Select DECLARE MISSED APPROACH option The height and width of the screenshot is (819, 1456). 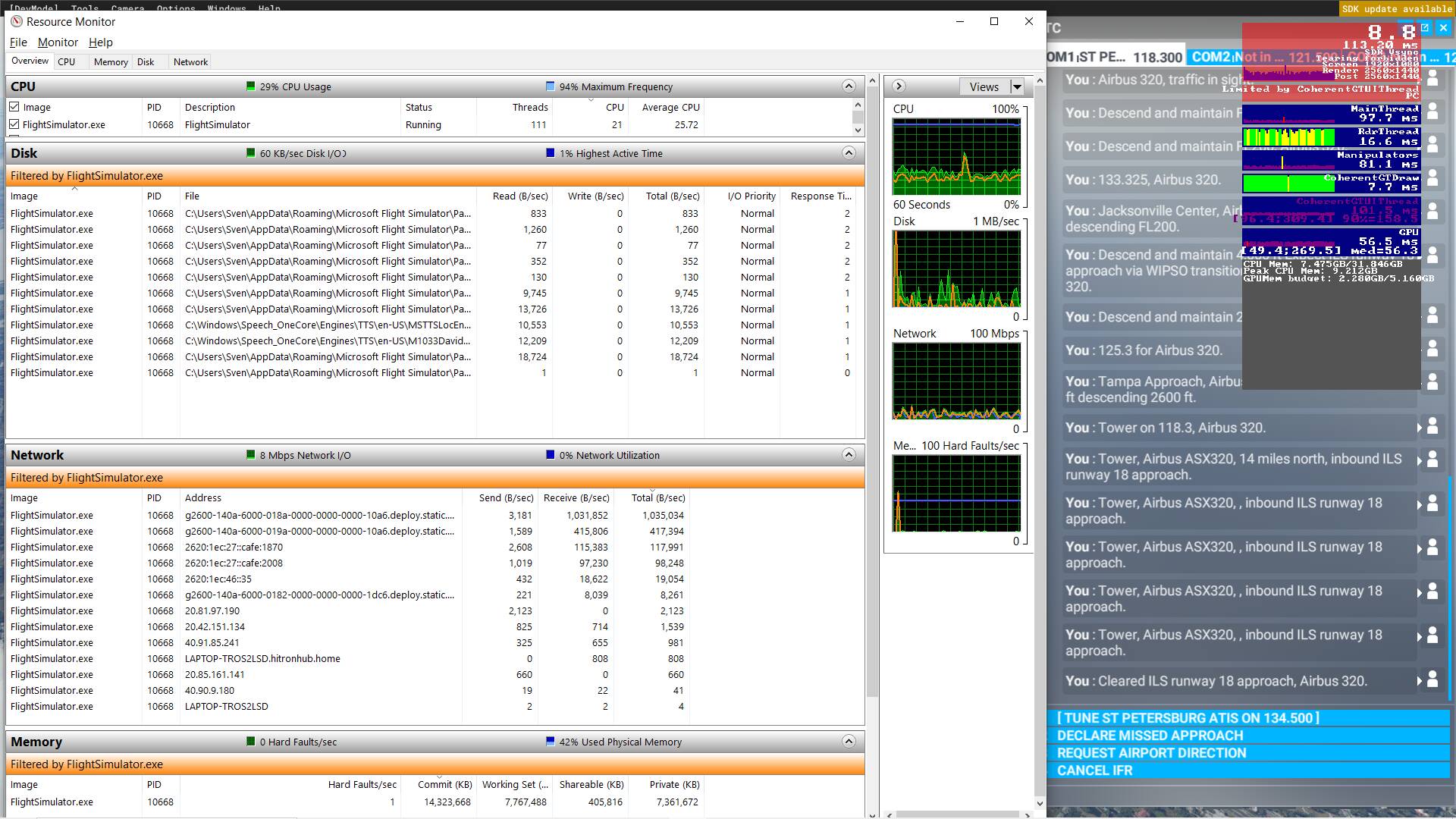coord(1150,736)
